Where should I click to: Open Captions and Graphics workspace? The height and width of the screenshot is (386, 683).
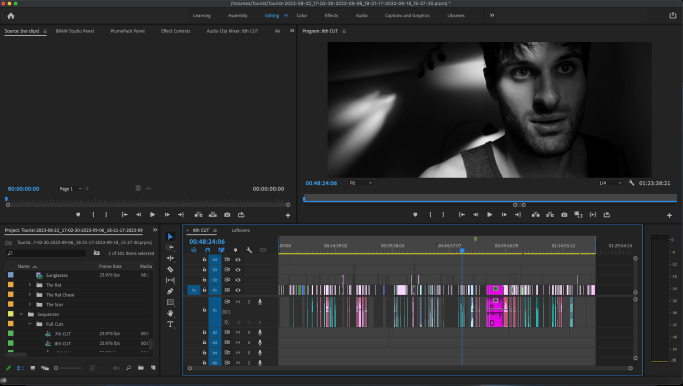pyautogui.click(x=407, y=16)
